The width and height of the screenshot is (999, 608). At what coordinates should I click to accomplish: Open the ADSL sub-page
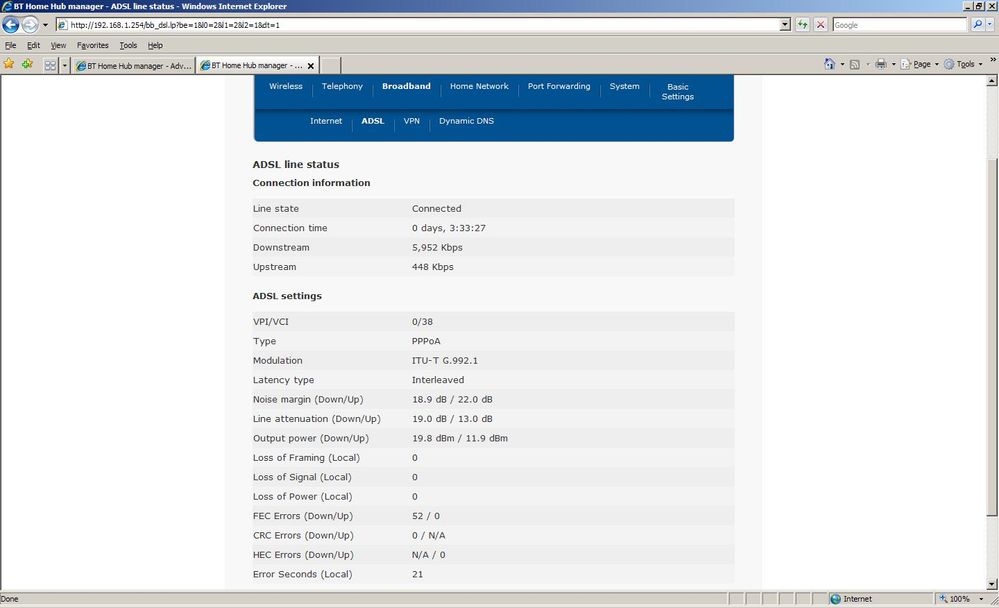pos(373,120)
